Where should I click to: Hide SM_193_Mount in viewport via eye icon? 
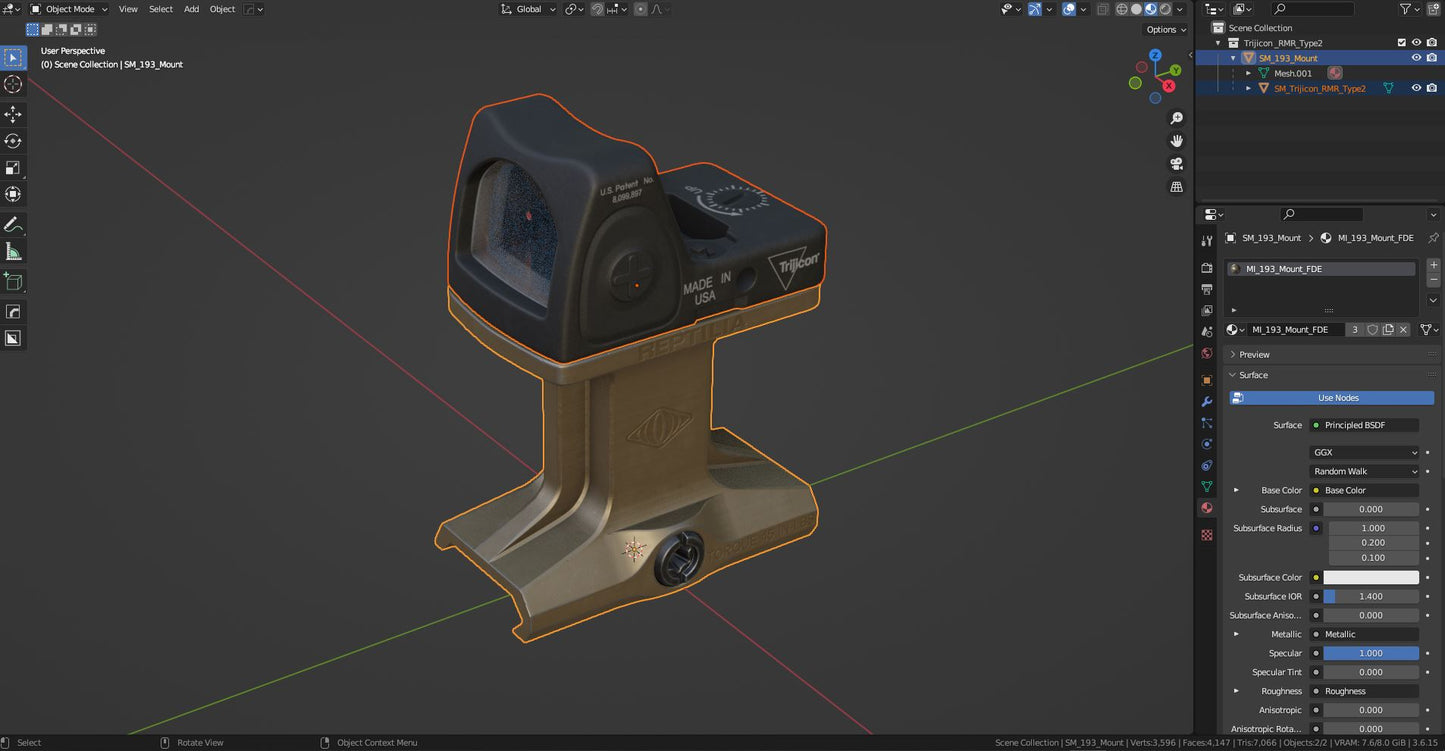tap(1416, 58)
